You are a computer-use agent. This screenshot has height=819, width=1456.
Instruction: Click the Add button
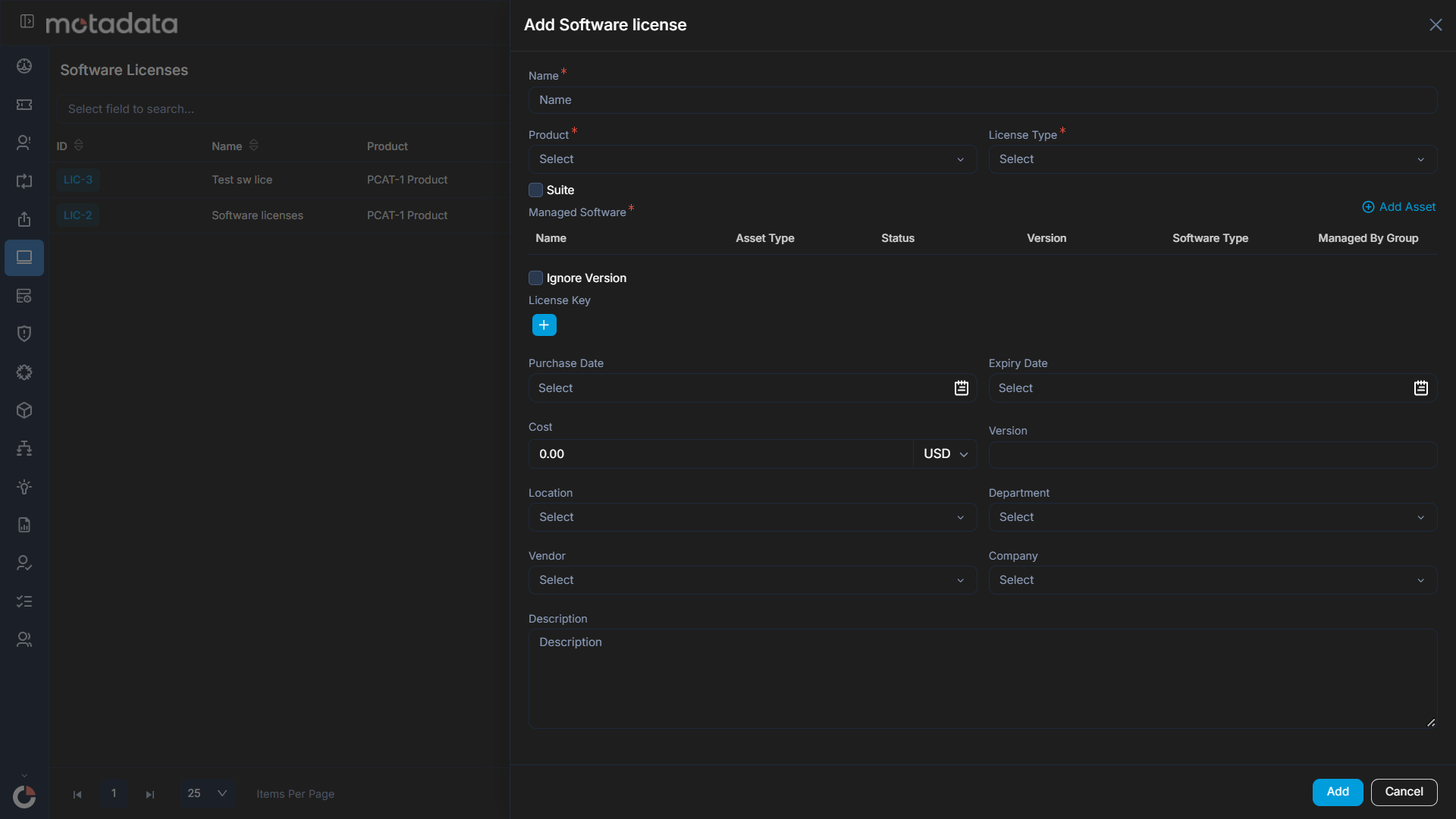coord(1338,792)
